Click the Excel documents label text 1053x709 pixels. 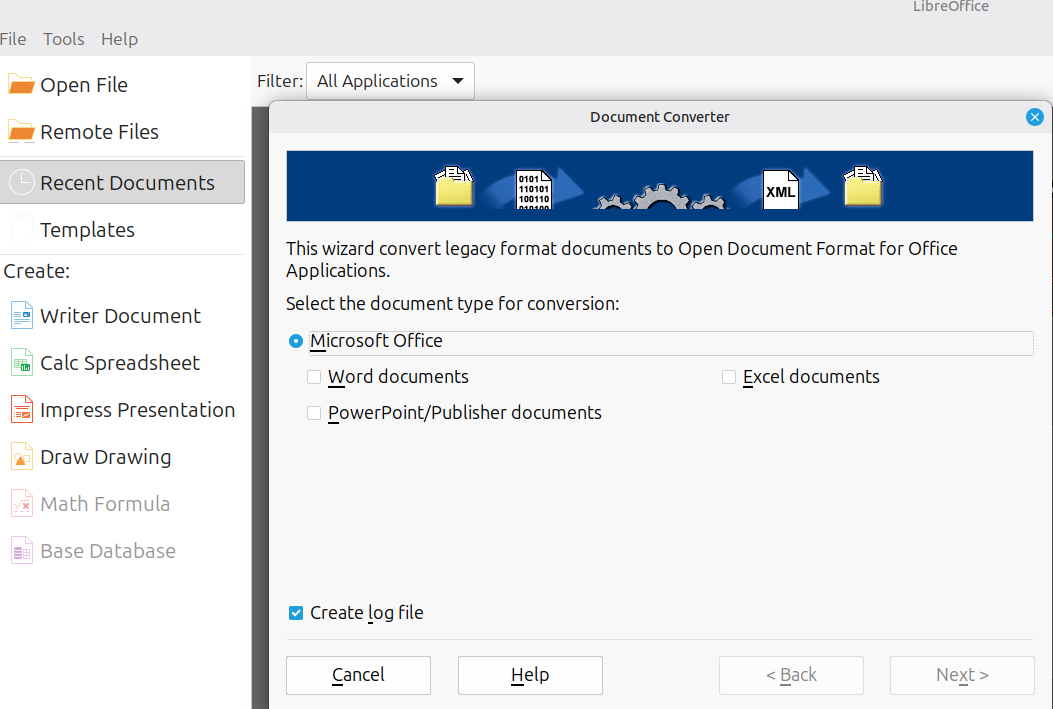click(x=811, y=377)
